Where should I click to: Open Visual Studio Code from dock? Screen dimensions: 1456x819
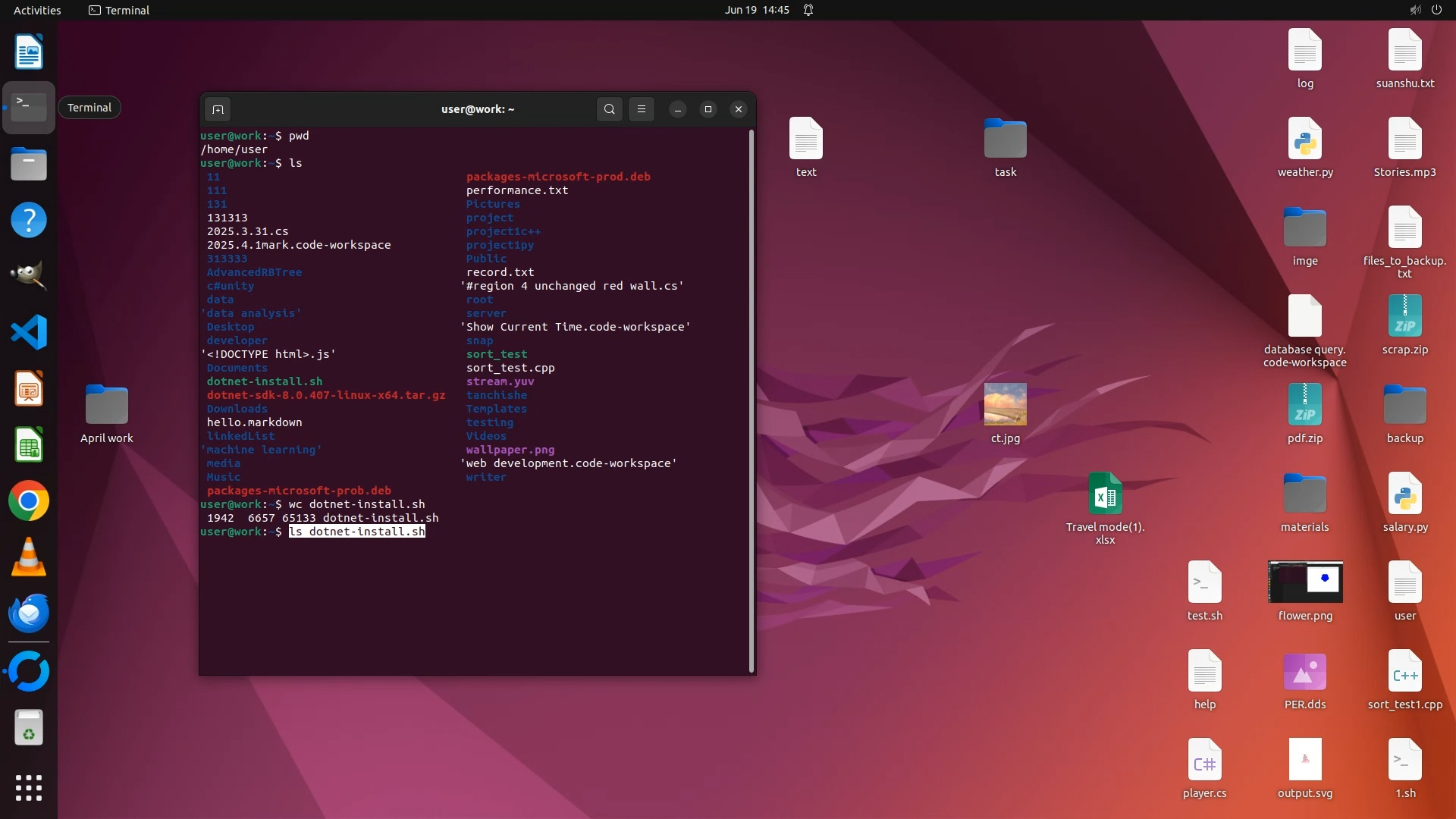(29, 332)
